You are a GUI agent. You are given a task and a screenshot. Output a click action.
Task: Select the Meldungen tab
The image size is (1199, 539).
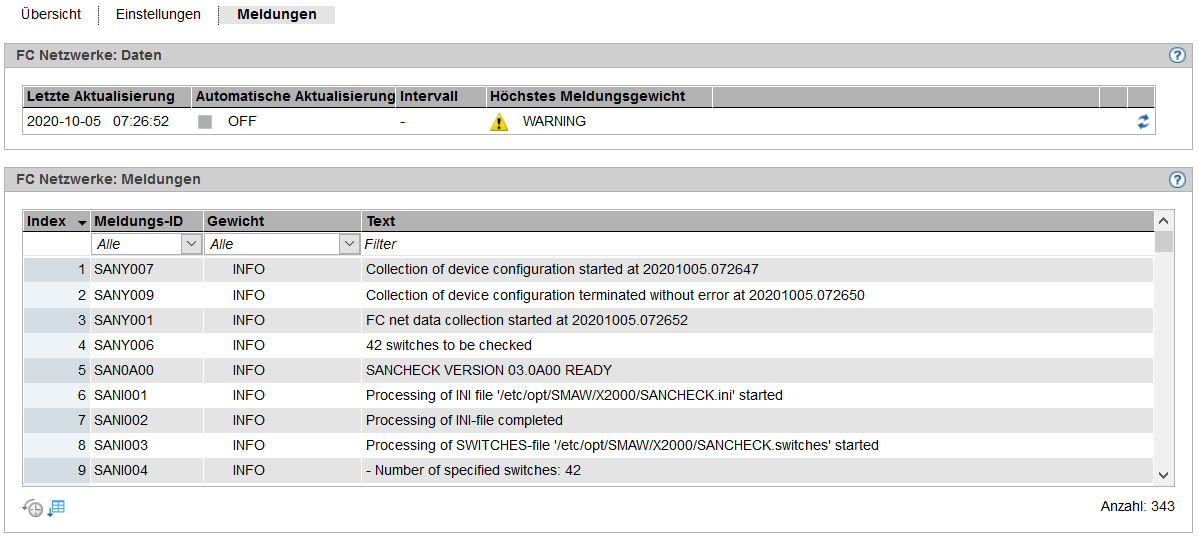pyautogui.click(x=277, y=15)
